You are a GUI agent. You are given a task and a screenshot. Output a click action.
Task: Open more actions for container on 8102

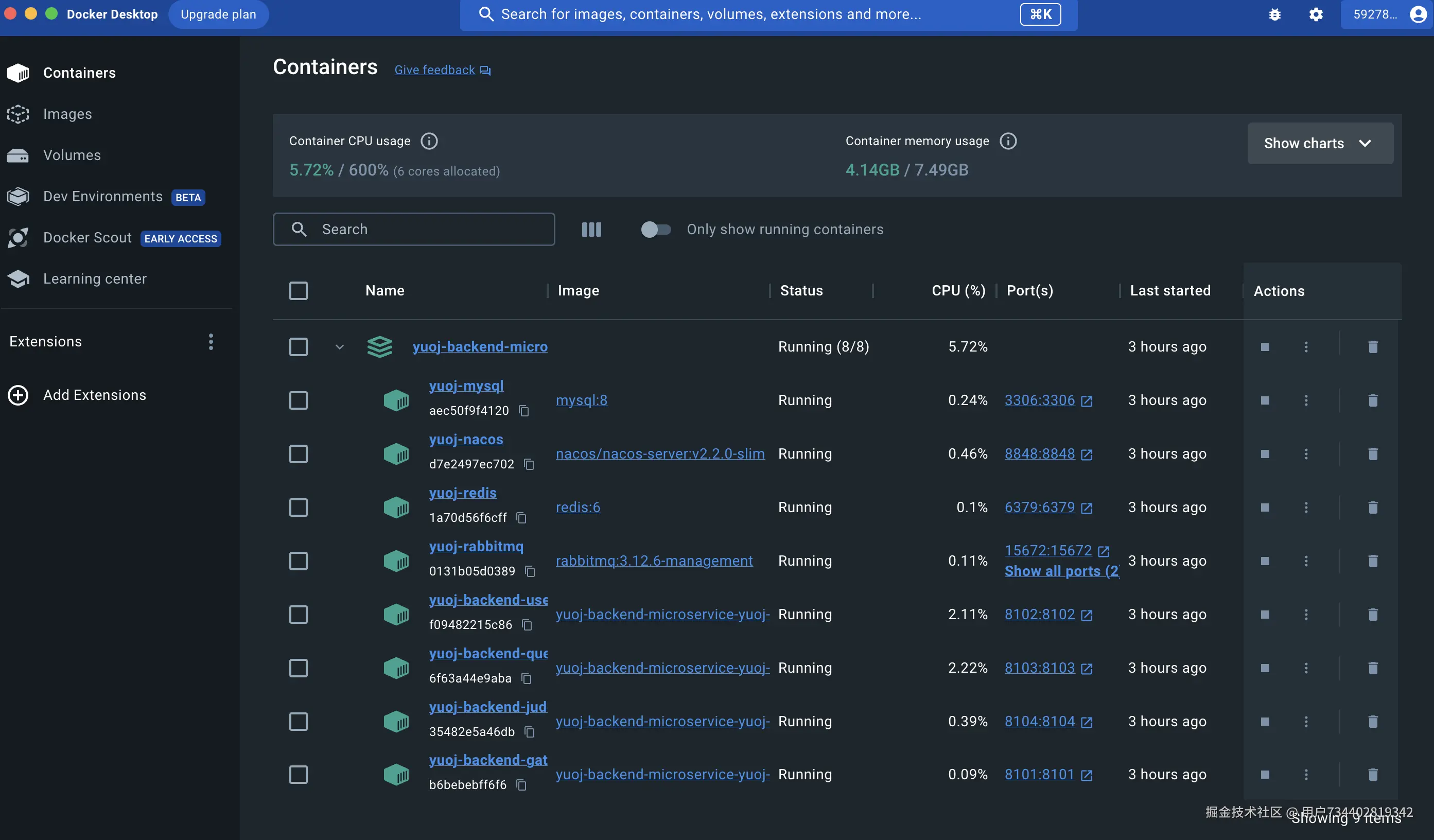click(1306, 615)
